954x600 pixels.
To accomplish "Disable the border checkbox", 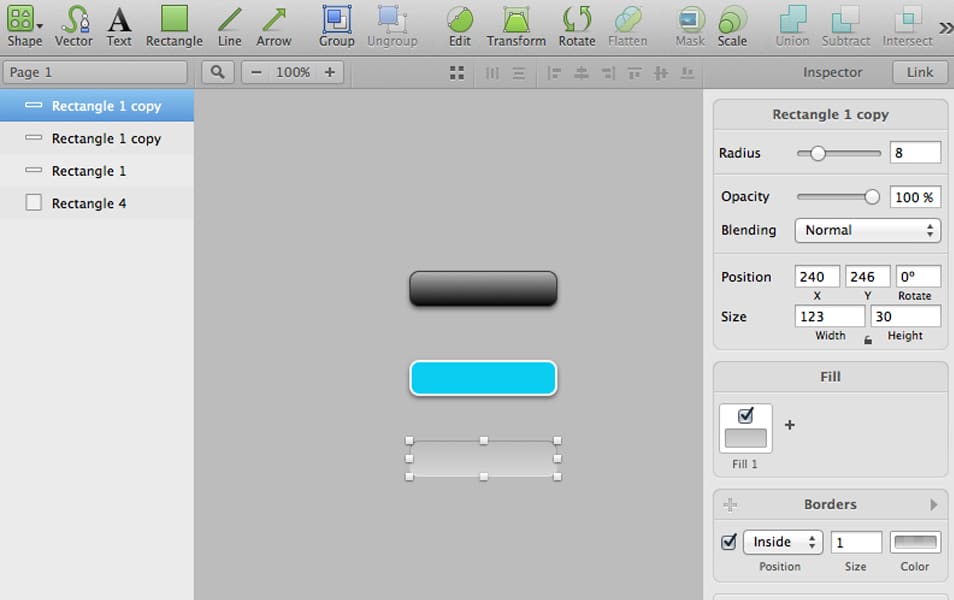I will click(x=729, y=542).
